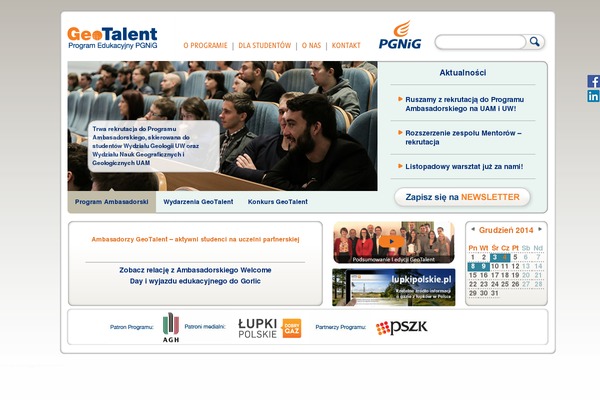Open the lupkipolskie.pl banner
Image resolution: width=600 pixels, height=400 pixels.
pyautogui.click(x=394, y=287)
